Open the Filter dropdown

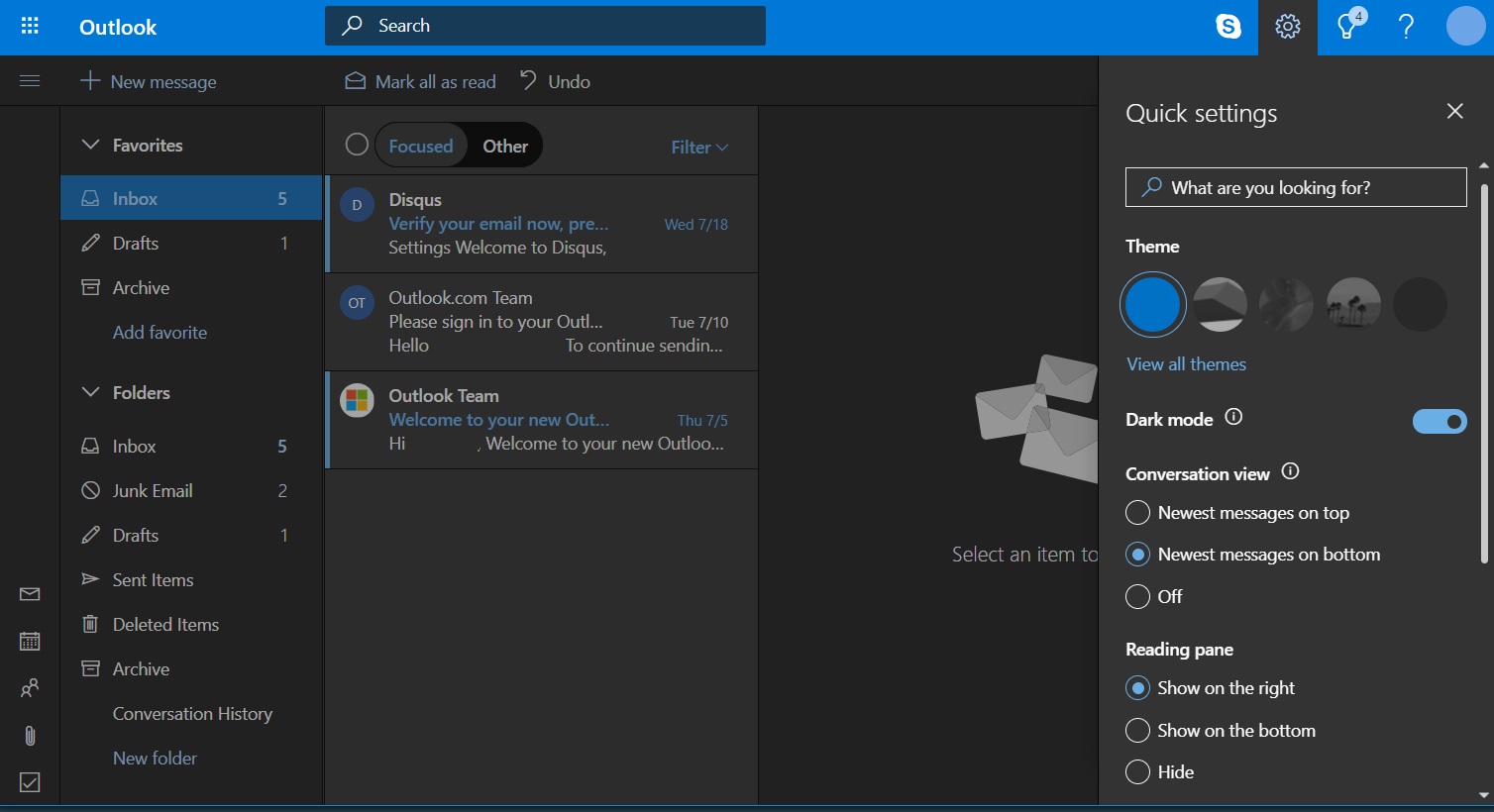tap(699, 147)
